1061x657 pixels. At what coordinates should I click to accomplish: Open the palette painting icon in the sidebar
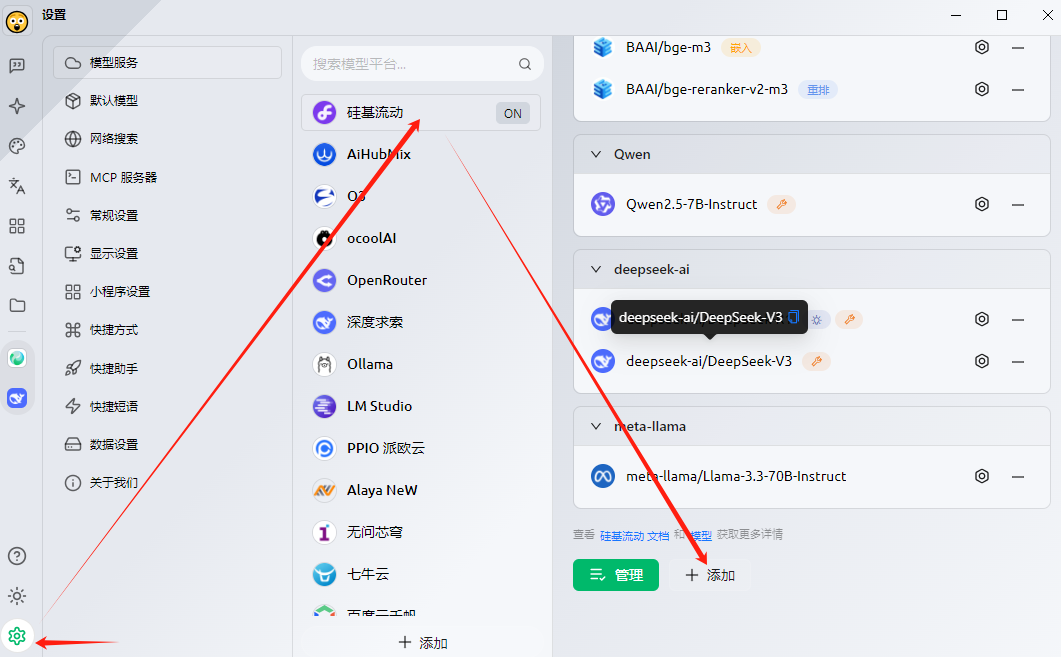[x=17, y=145]
